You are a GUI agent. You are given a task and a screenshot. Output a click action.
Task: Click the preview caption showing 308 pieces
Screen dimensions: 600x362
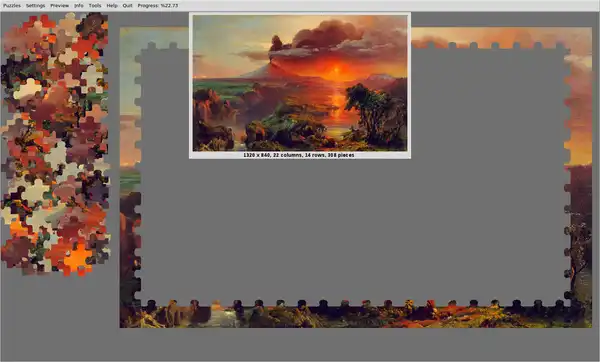click(x=299, y=155)
